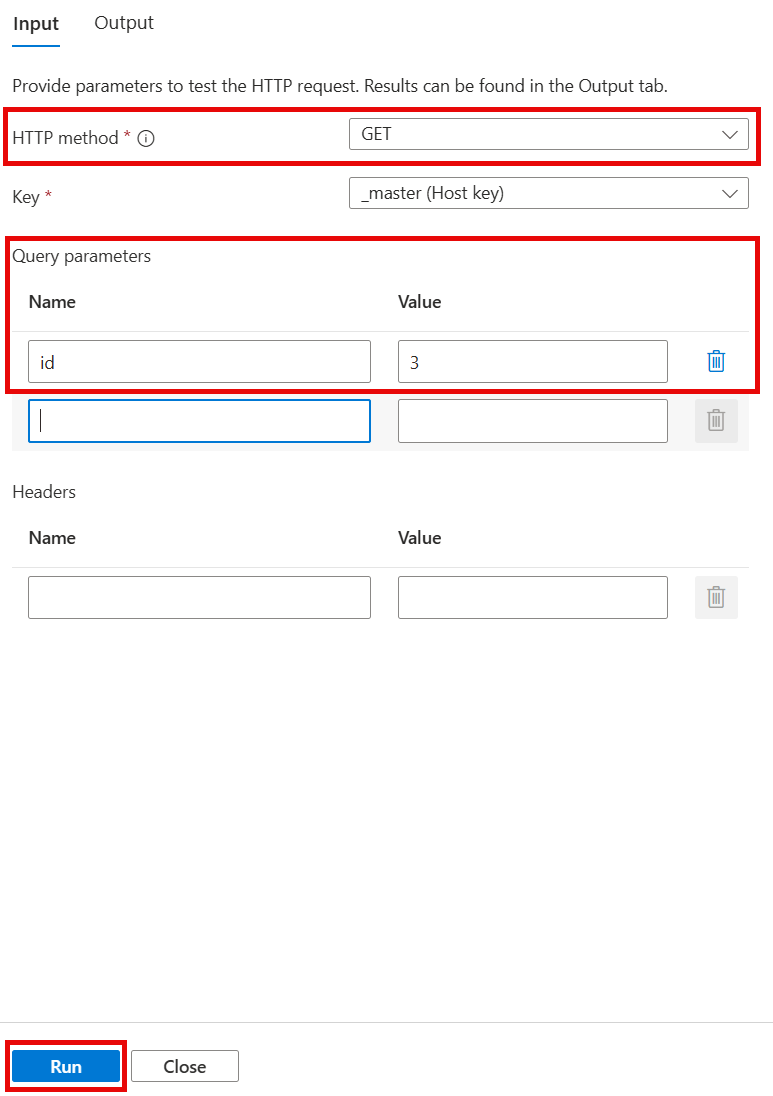The width and height of the screenshot is (773, 1096).
Task: Select the GET value in the HTTP method box
Action: 377,134
